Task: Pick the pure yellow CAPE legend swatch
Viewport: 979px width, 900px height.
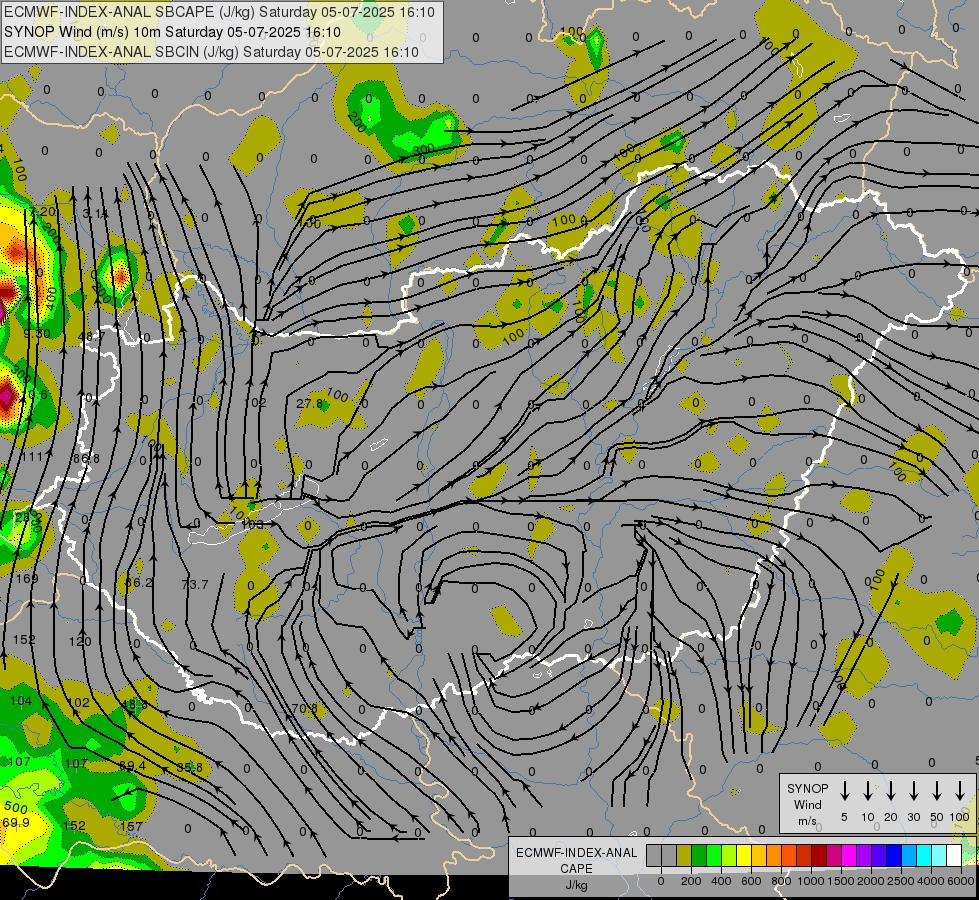Action: (744, 856)
